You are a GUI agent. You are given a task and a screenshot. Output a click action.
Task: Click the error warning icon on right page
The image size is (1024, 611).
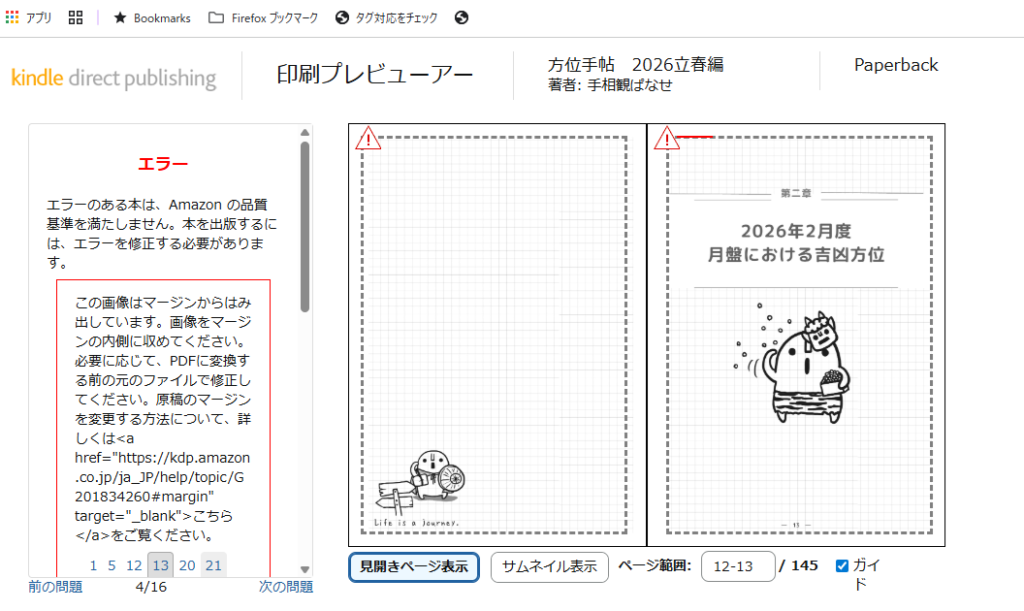[x=667, y=138]
